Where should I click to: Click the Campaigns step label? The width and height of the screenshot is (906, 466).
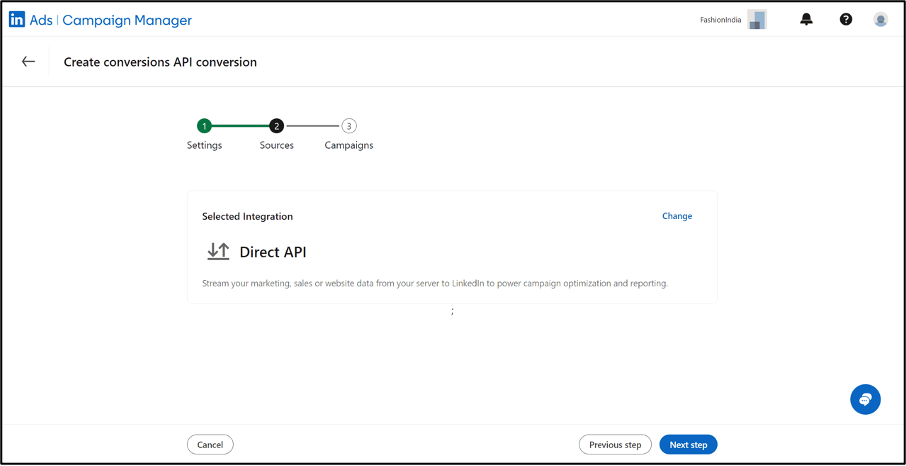tap(348, 146)
